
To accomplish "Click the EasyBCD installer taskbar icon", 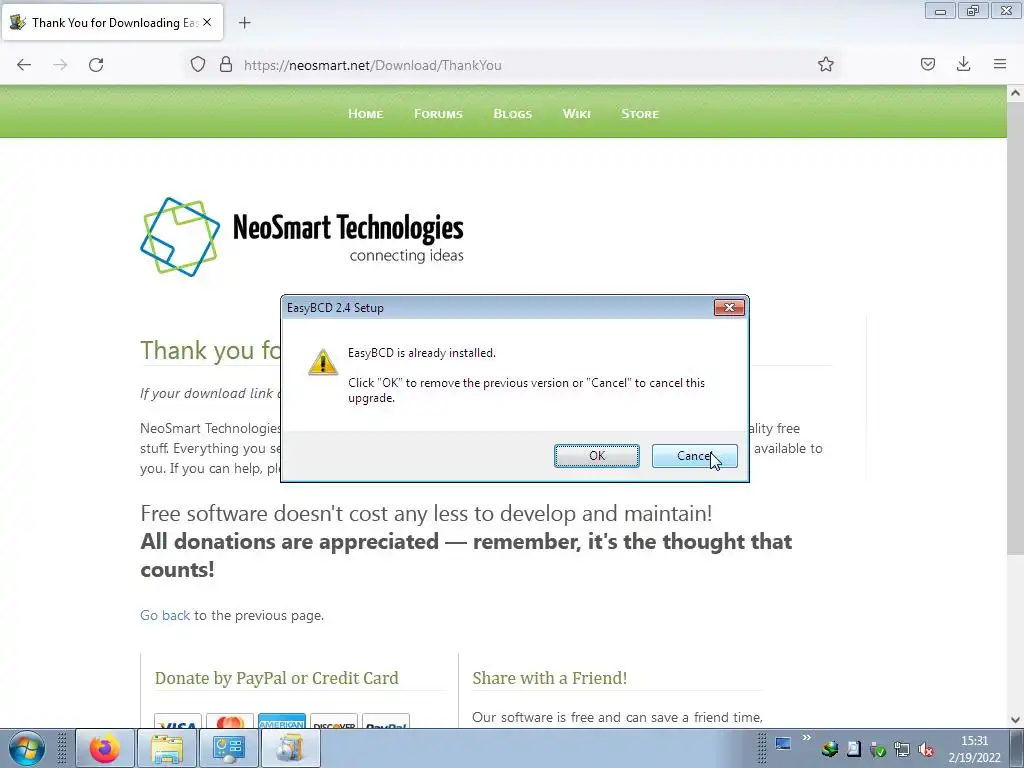I will pos(290,748).
